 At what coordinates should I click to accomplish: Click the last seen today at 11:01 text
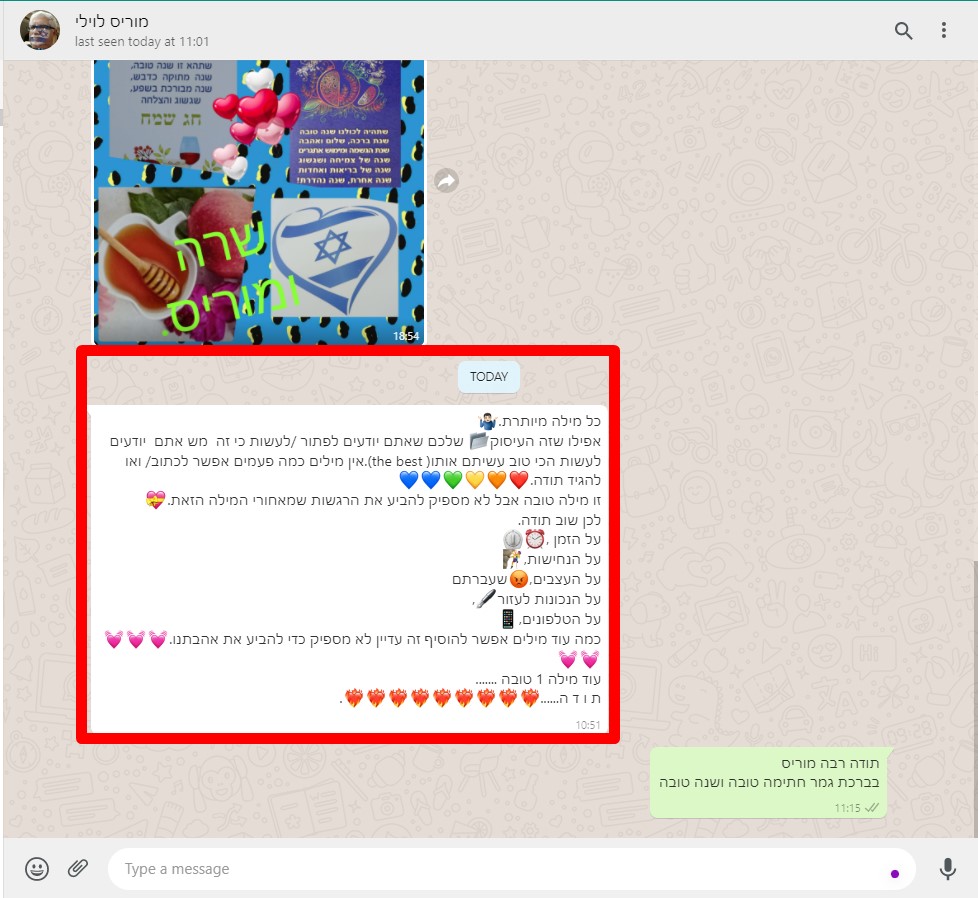coord(142,42)
